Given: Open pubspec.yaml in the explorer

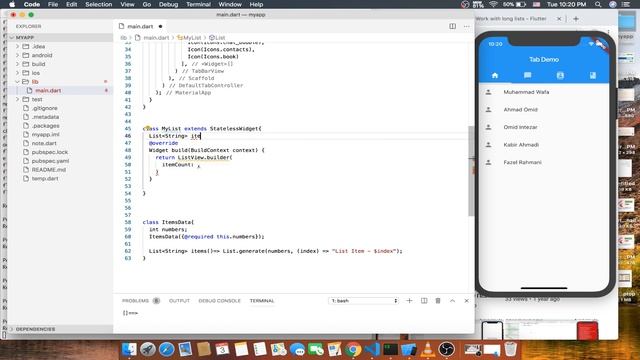Looking at the screenshot, I should pyautogui.click(x=50, y=161).
